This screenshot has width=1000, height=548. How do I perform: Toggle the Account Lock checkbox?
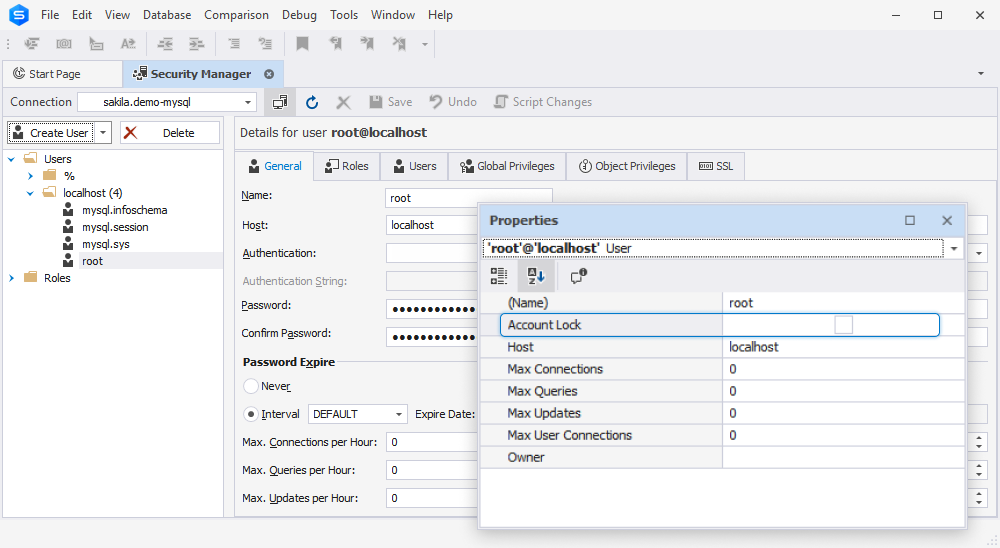point(843,325)
